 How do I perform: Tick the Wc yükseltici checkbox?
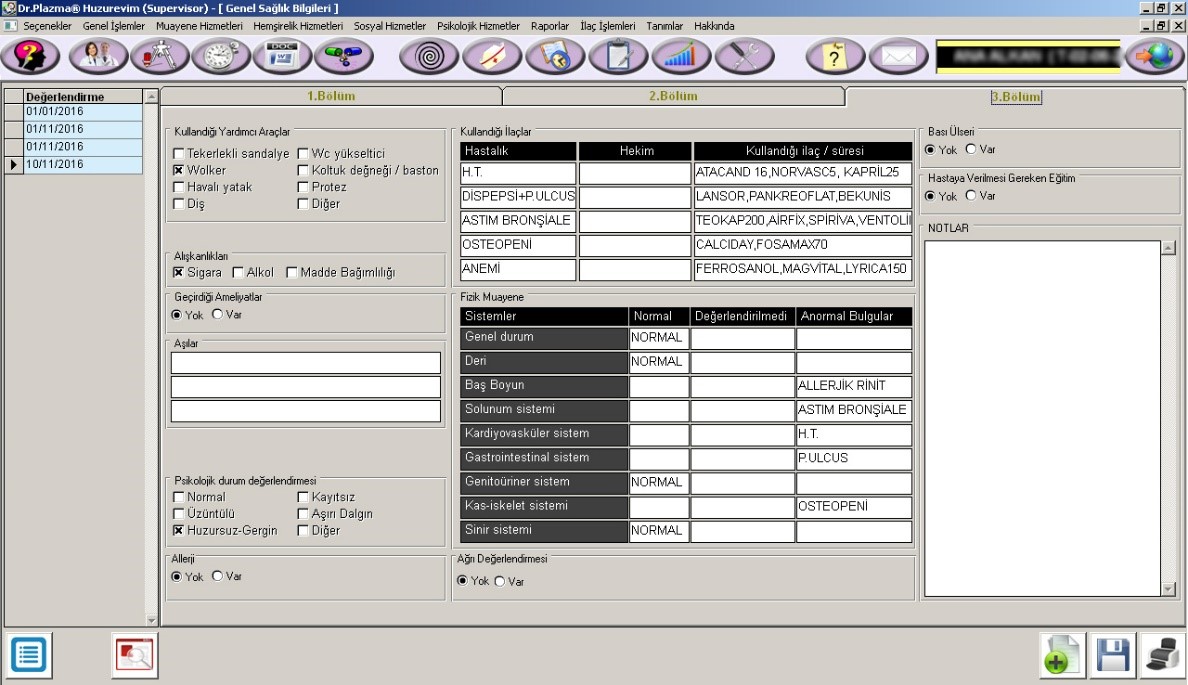tap(303, 153)
